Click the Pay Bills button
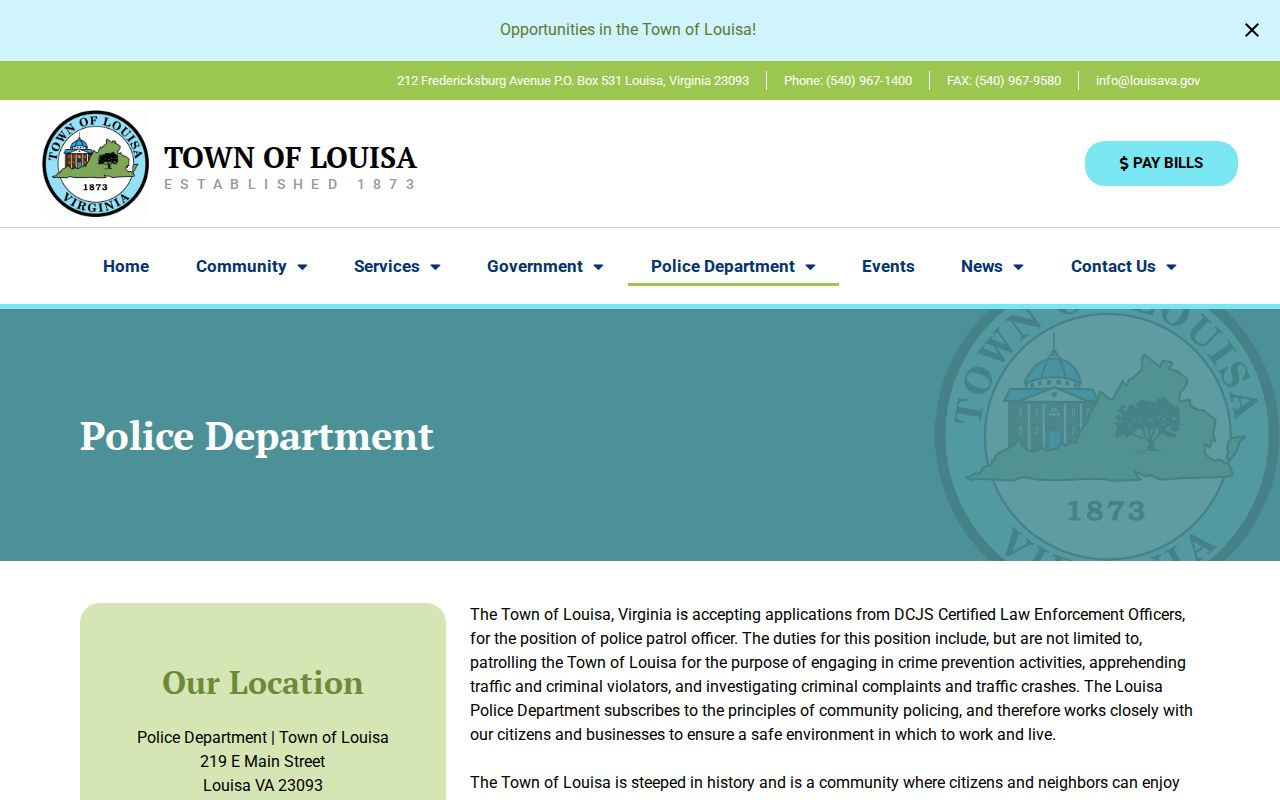 1161,163
